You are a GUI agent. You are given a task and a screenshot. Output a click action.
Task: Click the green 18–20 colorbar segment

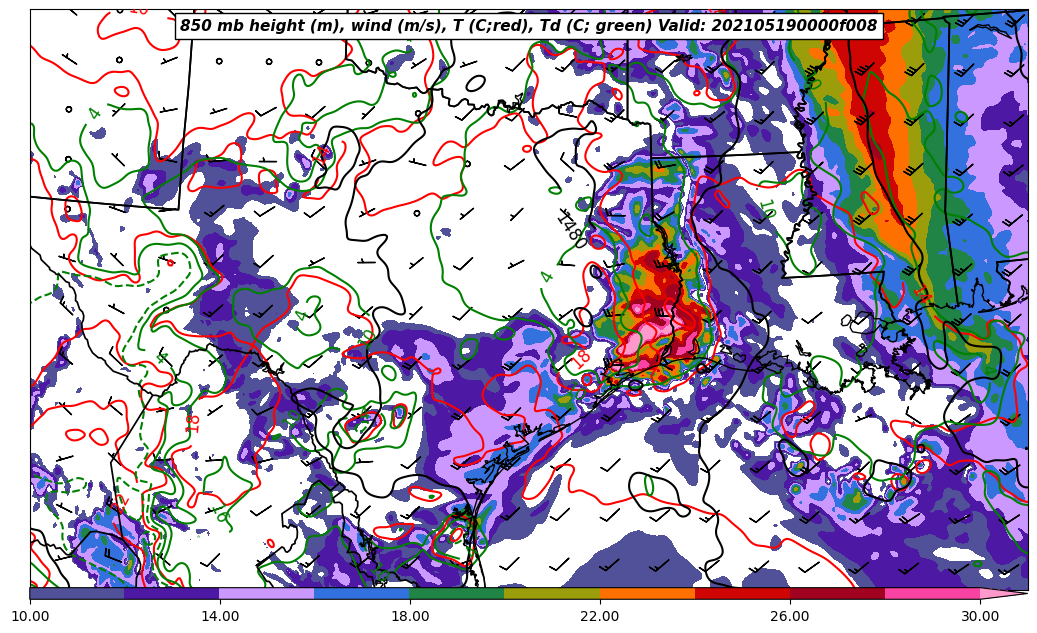pyautogui.click(x=457, y=593)
